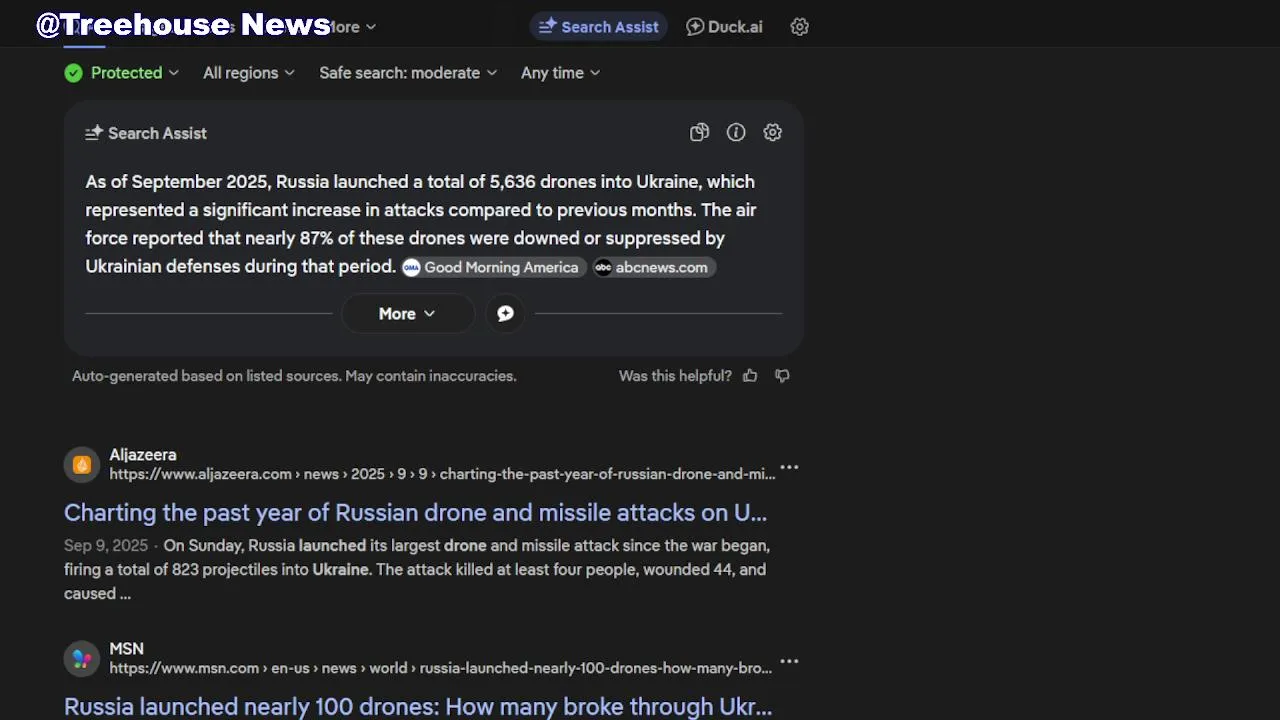Click the Aljazeera site favicon
This screenshot has width=1280, height=720.
pos(82,464)
